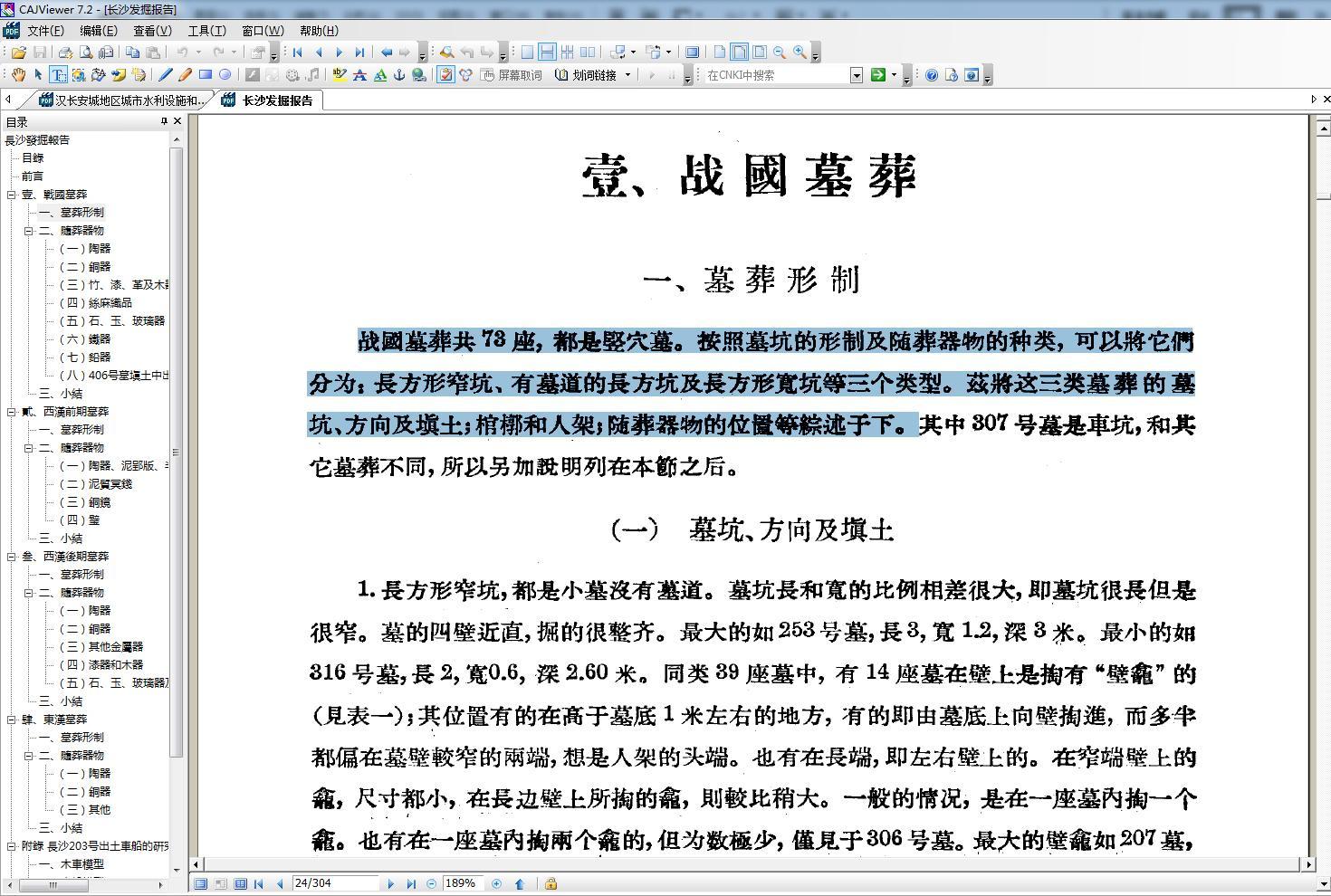1331x896 pixels.
Task: Click the blue Back navigation arrow
Action: pos(387,52)
